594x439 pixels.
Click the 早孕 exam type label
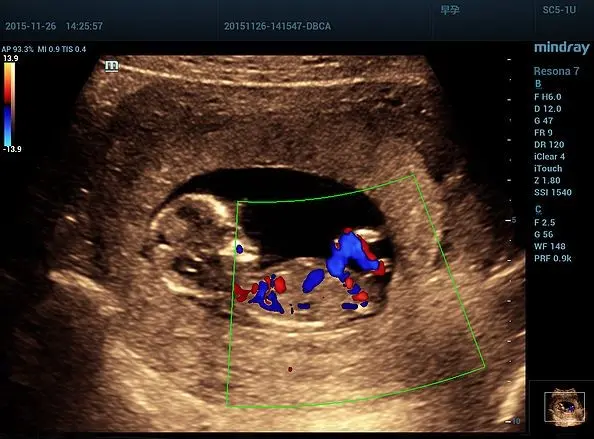tap(450, 10)
